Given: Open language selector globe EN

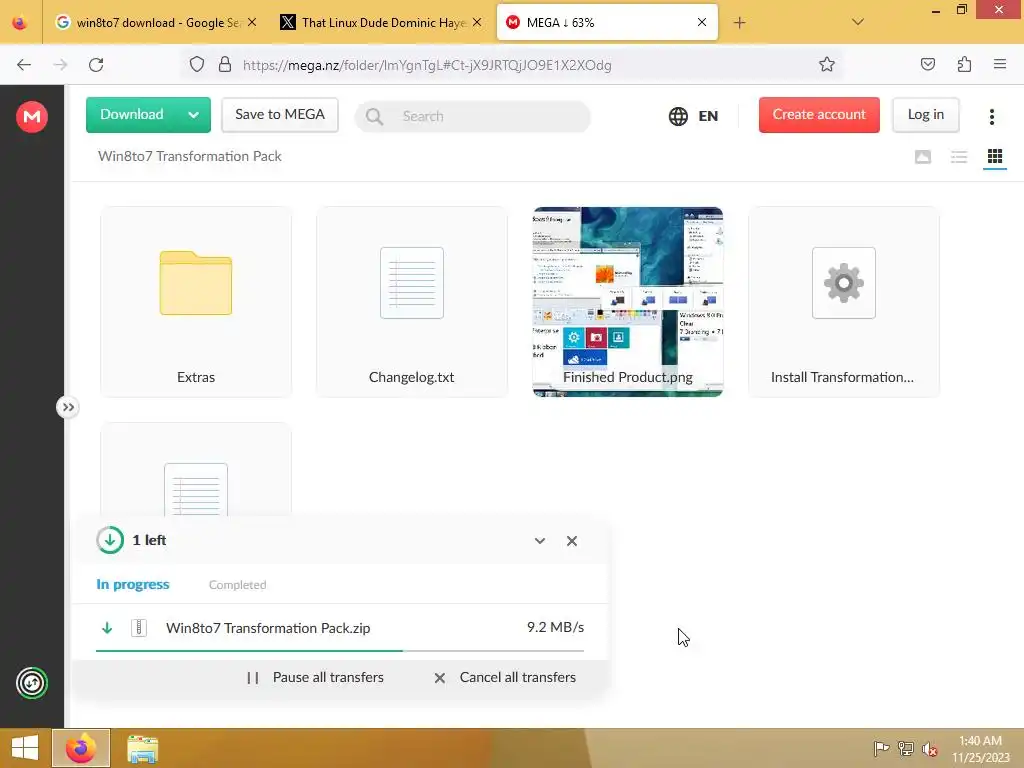Looking at the screenshot, I should click(x=694, y=116).
